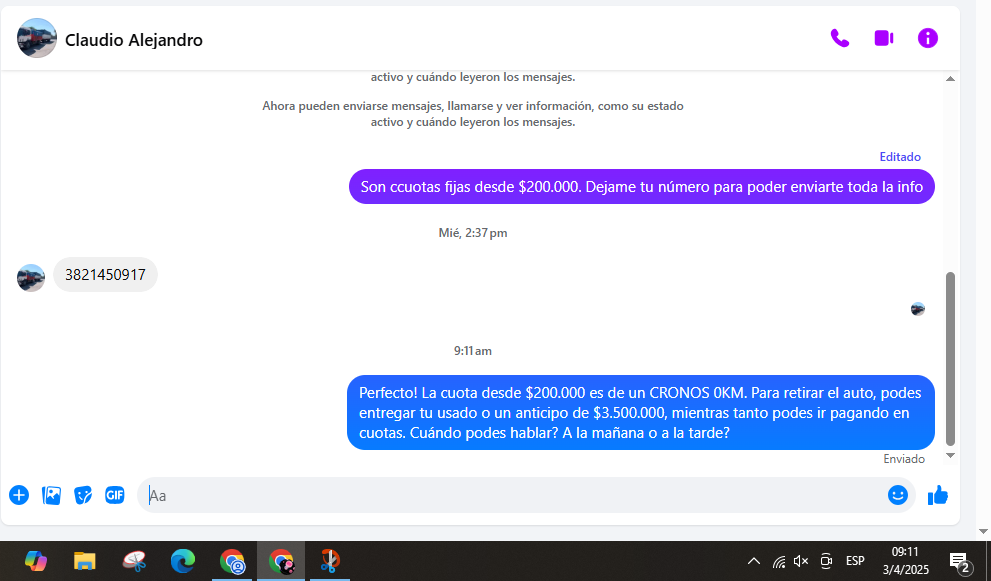991x581 pixels.
Task: Click the muted volume tray icon
Action: coord(801,561)
